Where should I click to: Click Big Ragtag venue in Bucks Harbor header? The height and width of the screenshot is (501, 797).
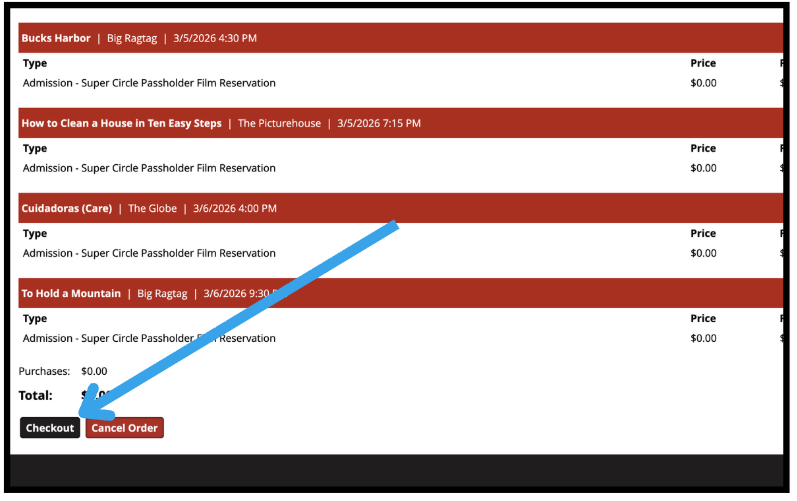pyautogui.click(x=132, y=38)
